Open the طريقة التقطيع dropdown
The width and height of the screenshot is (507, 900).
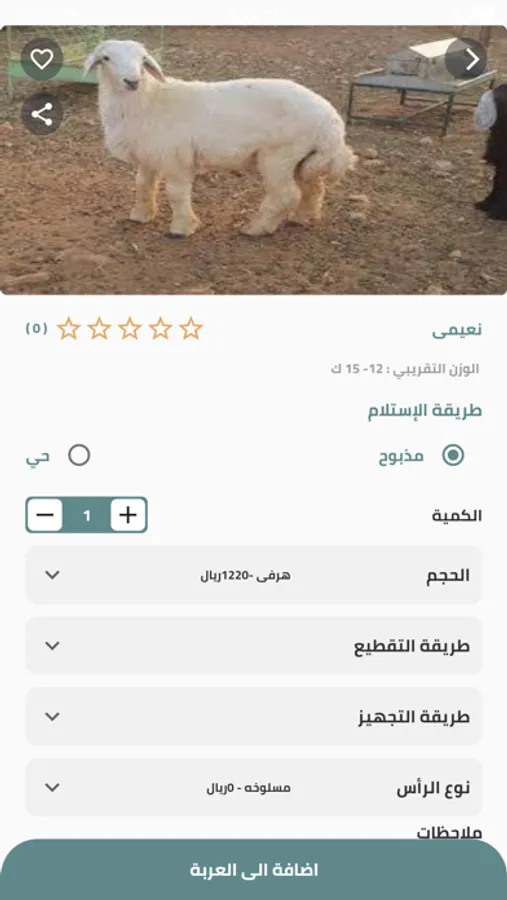(x=253, y=646)
